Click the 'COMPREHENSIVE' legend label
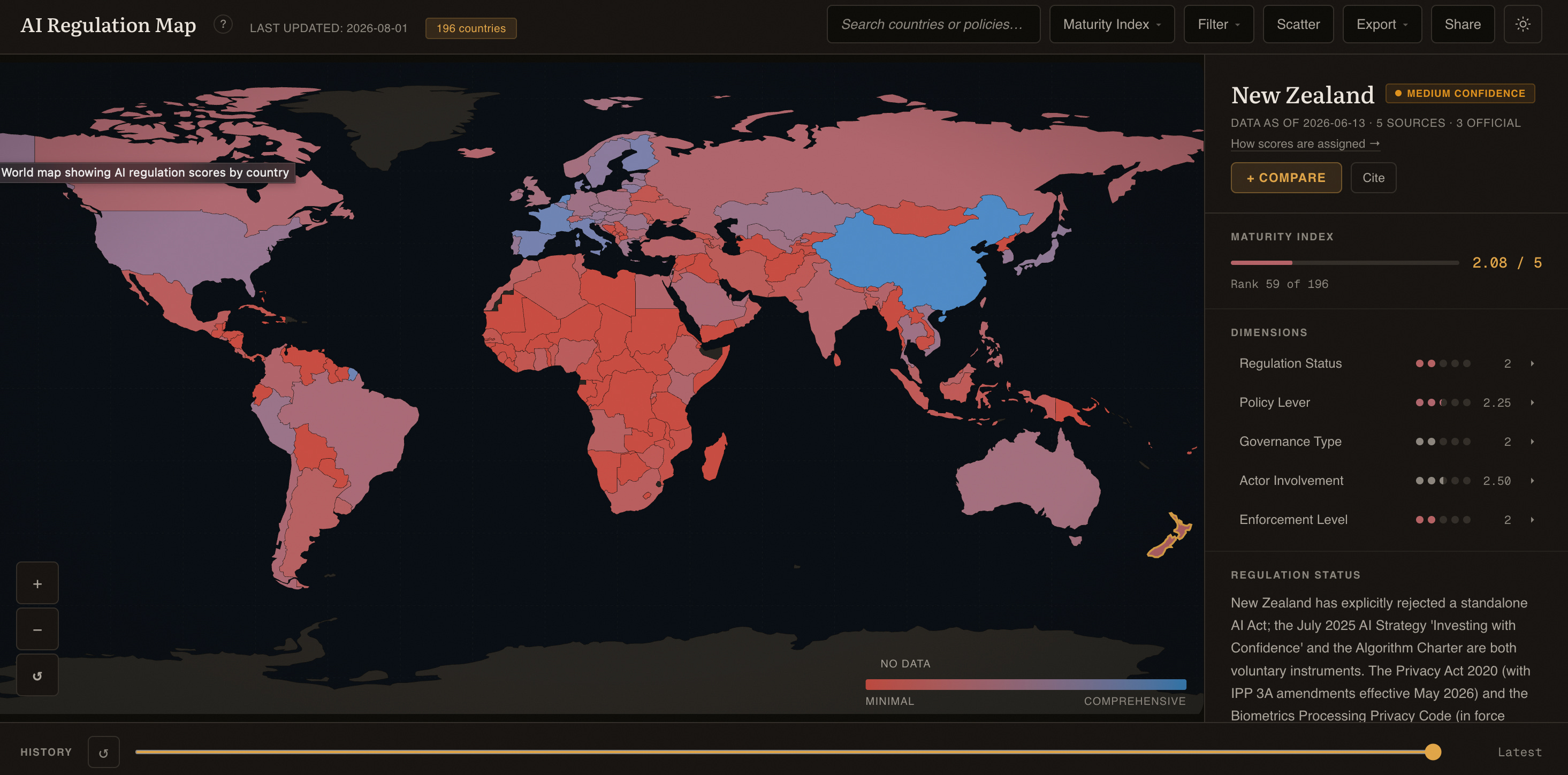Screen dimensions: 1568x775 pyautogui.click(x=1135, y=701)
